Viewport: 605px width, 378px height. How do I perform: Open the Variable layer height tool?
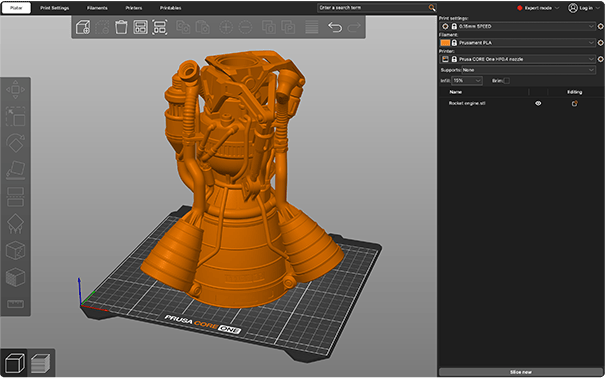pyautogui.click(x=312, y=27)
